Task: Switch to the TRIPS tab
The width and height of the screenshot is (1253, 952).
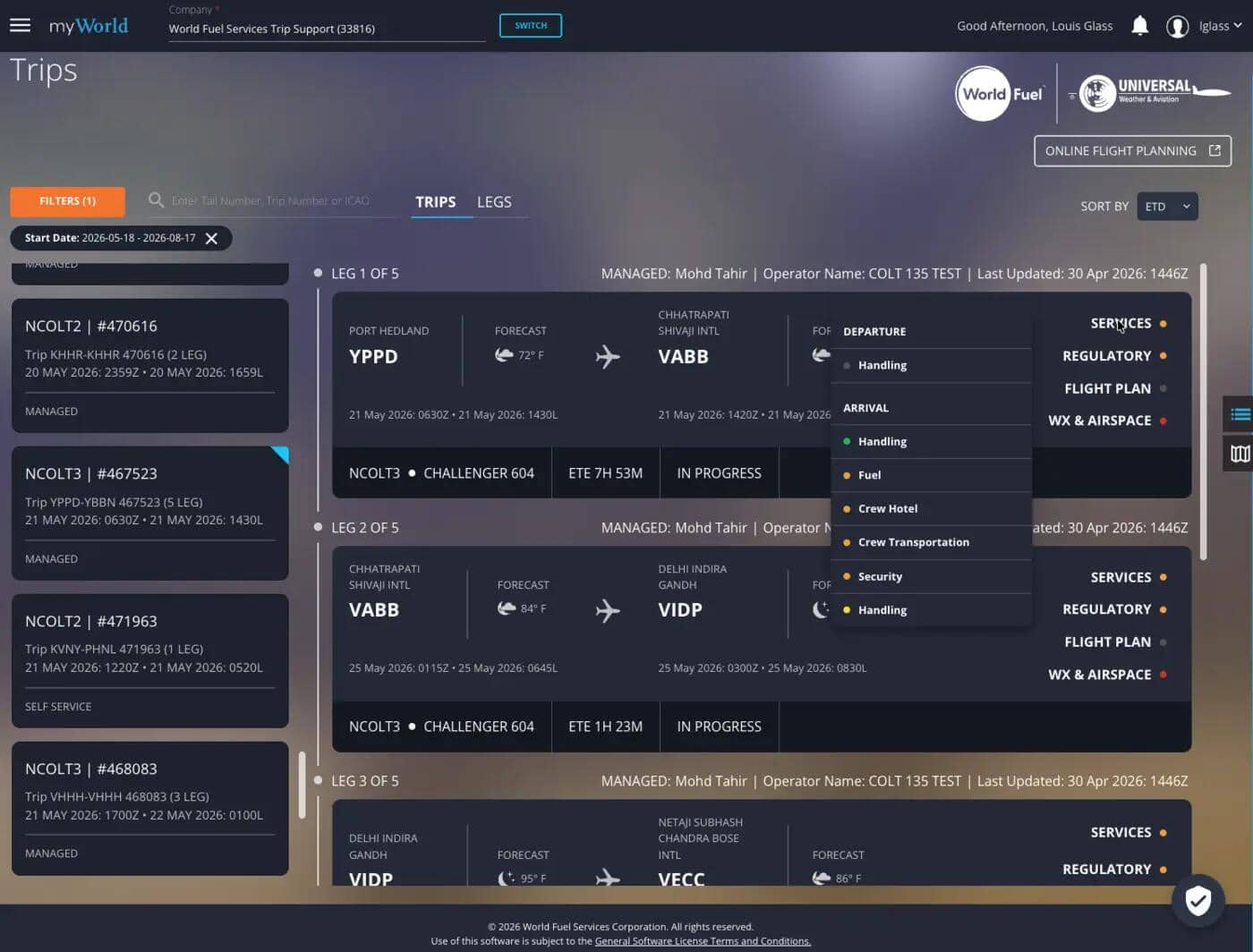Action: (x=436, y=202)
